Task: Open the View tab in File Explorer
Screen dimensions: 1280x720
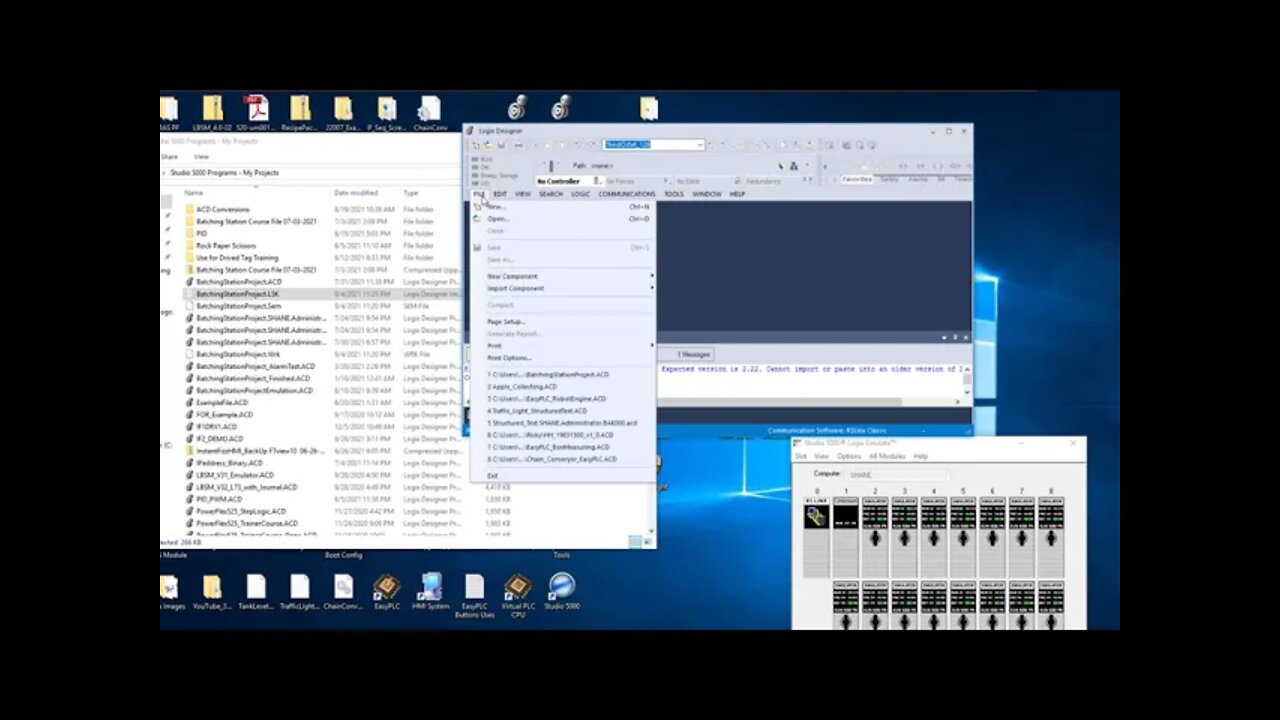Action: (x=201, y=157)
